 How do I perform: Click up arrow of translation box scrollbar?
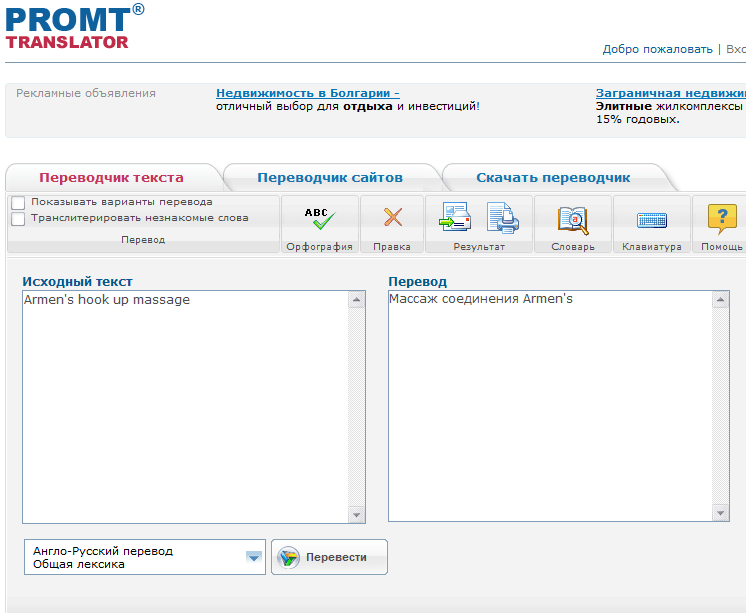722,299
